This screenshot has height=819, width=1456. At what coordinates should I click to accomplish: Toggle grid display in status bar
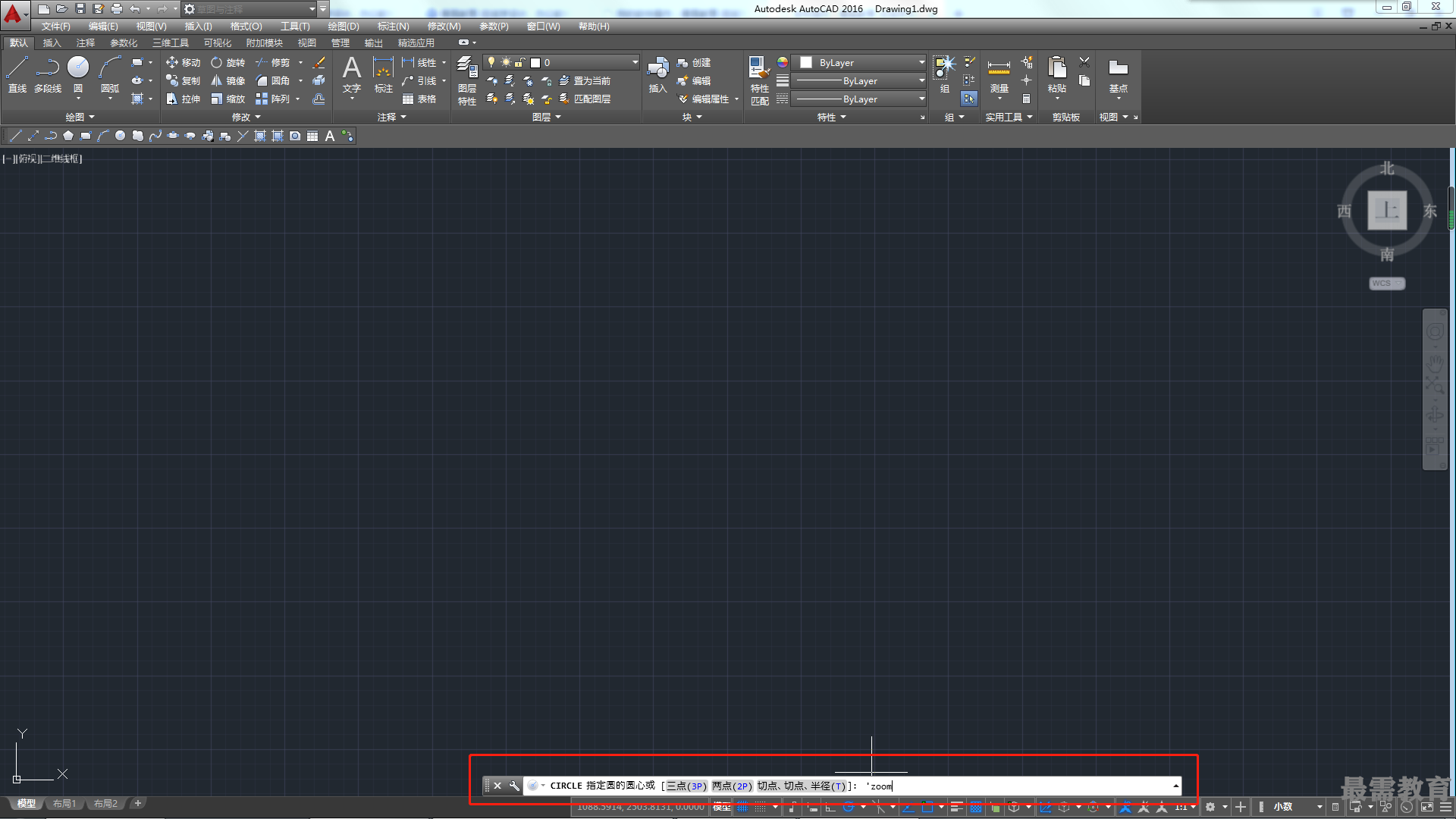tap(742, 807)
